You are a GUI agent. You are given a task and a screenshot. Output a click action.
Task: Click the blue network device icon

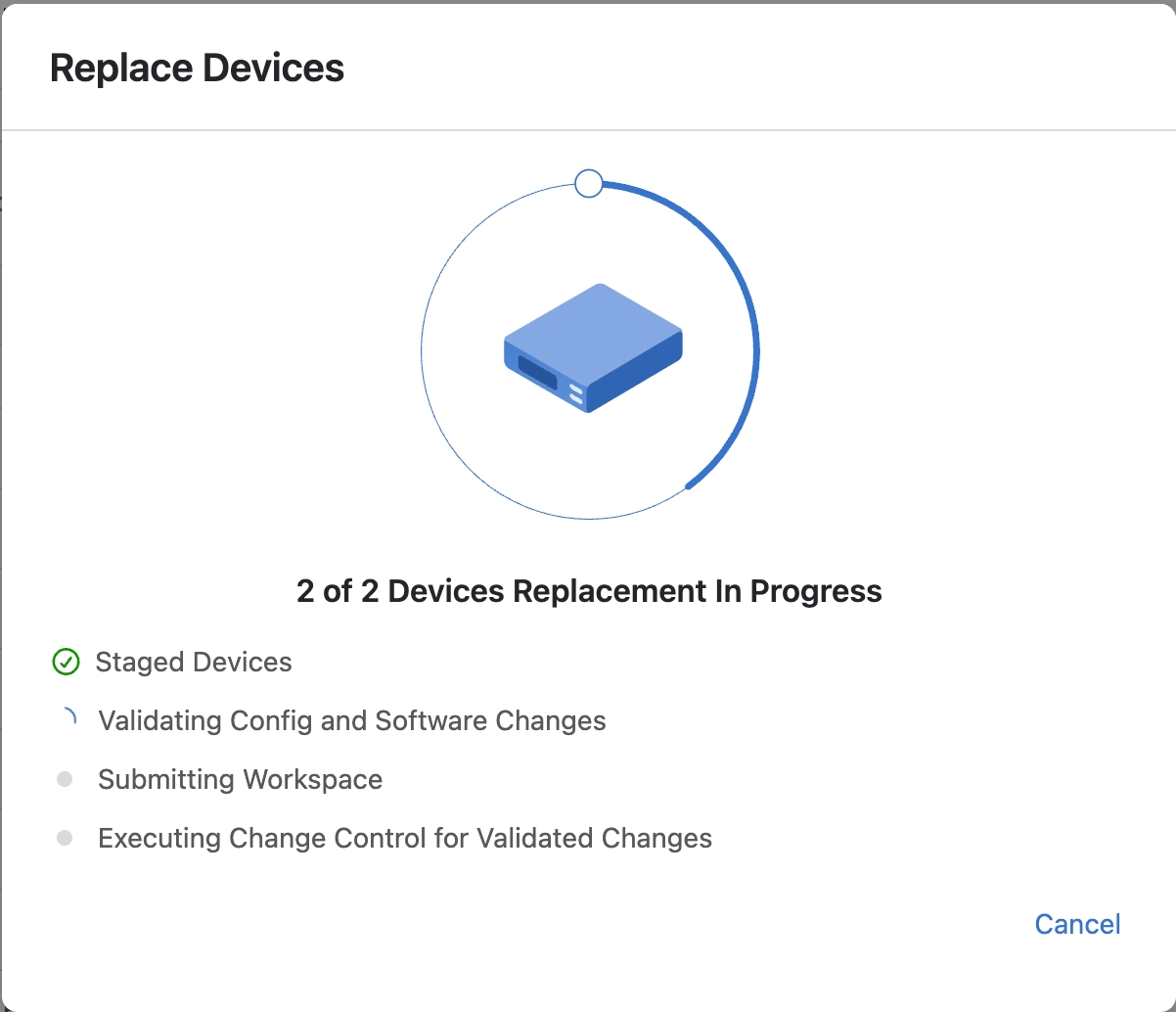593,347
